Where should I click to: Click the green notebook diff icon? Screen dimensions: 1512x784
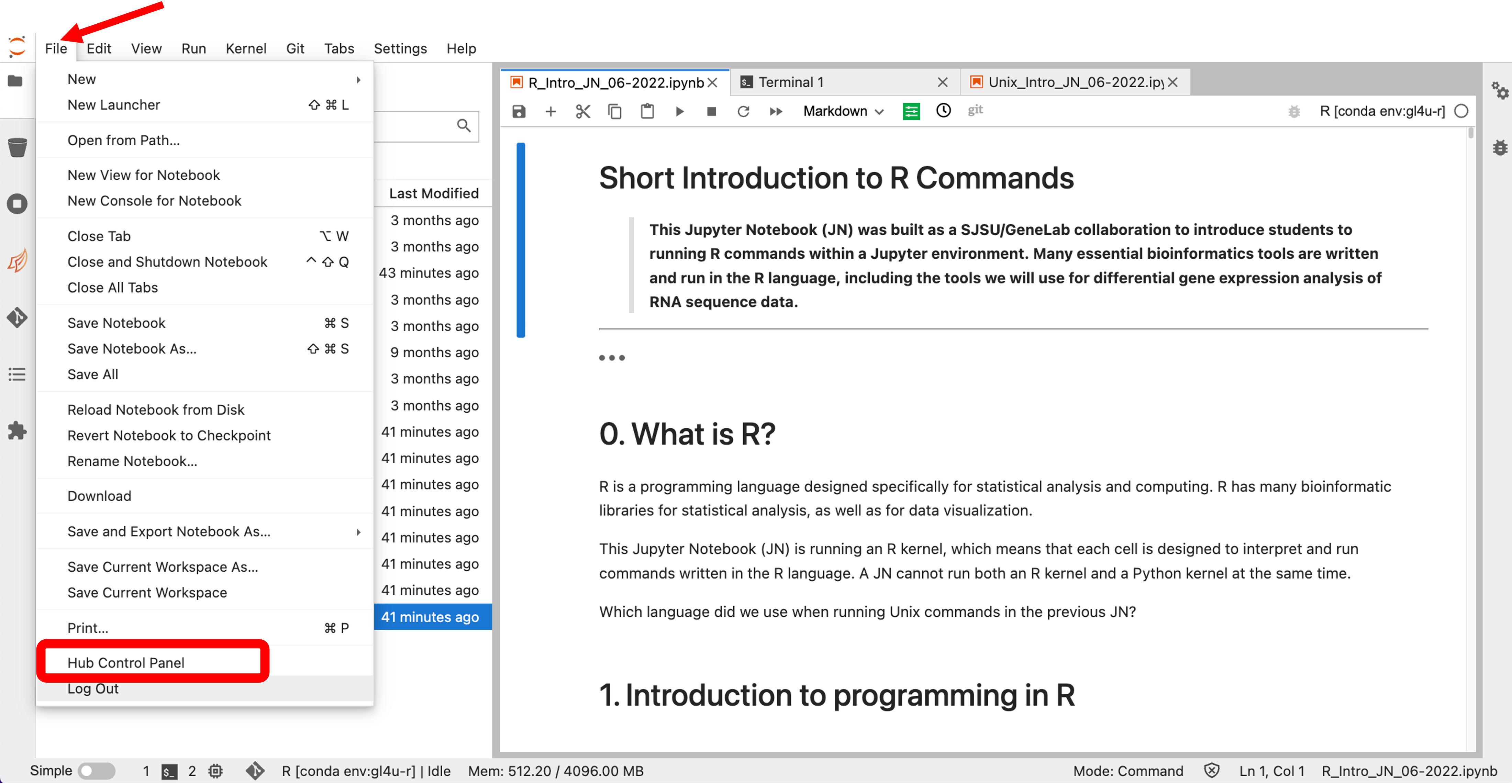[912, 111]
